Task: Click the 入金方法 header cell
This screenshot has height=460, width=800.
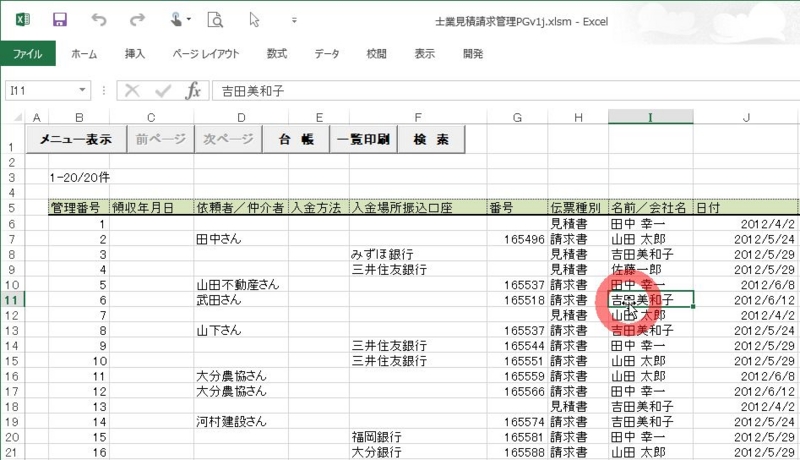Action: (x=319, y=208)
